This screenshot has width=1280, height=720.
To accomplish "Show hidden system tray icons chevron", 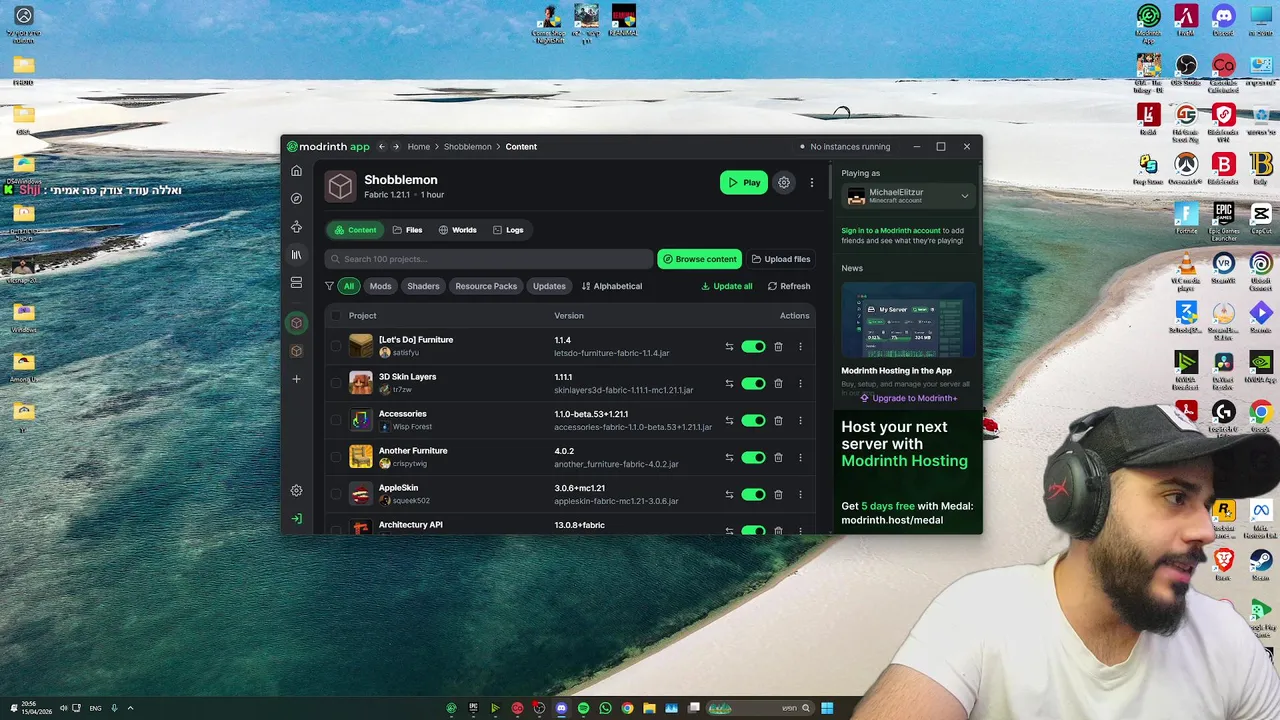I will [130, 708].
